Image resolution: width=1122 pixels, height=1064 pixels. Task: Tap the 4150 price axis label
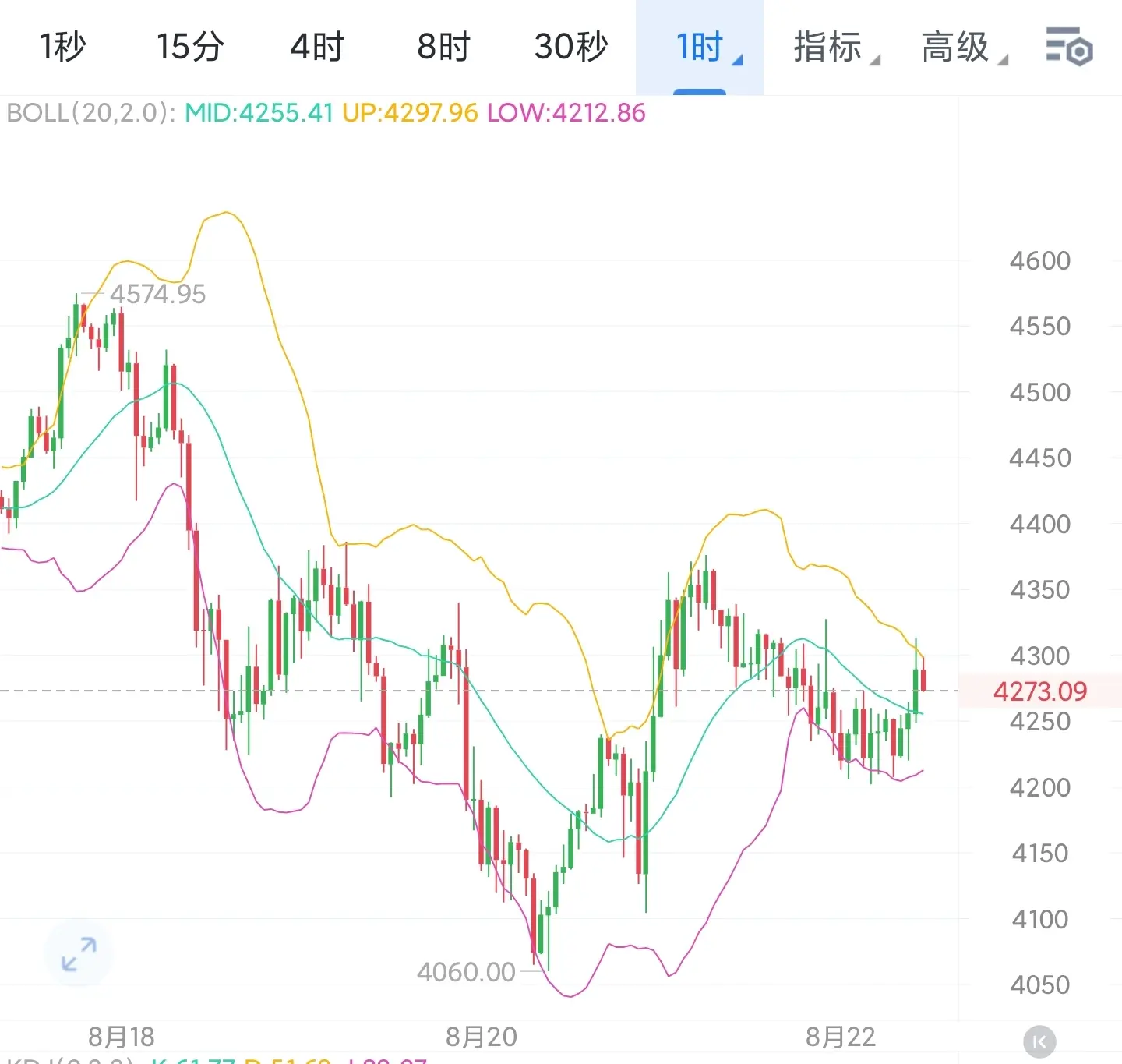tap(1040, 853)
